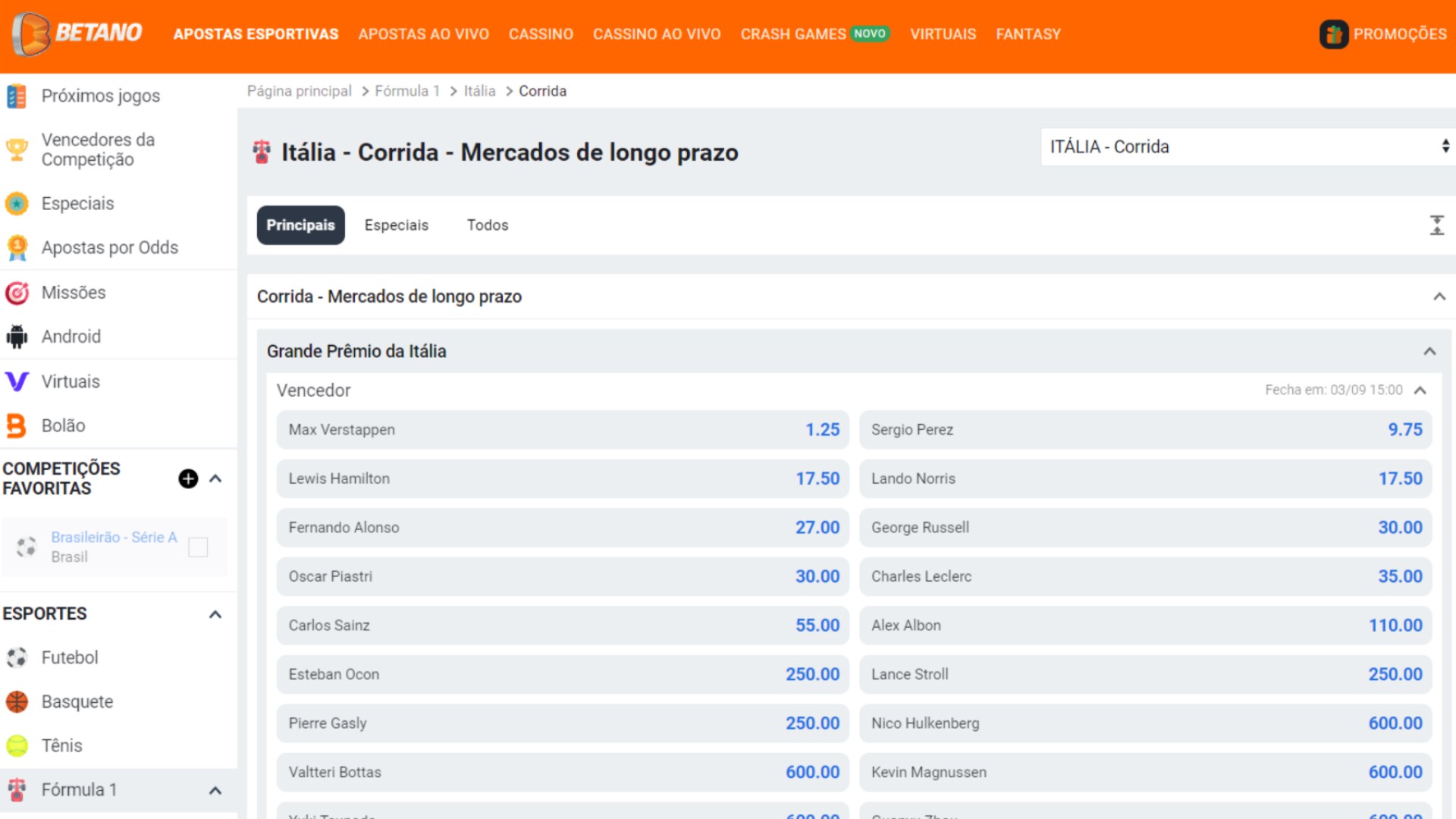Click the Missões target icon
Viewport: 1456px width, 819px height.
tap(17, 293)
